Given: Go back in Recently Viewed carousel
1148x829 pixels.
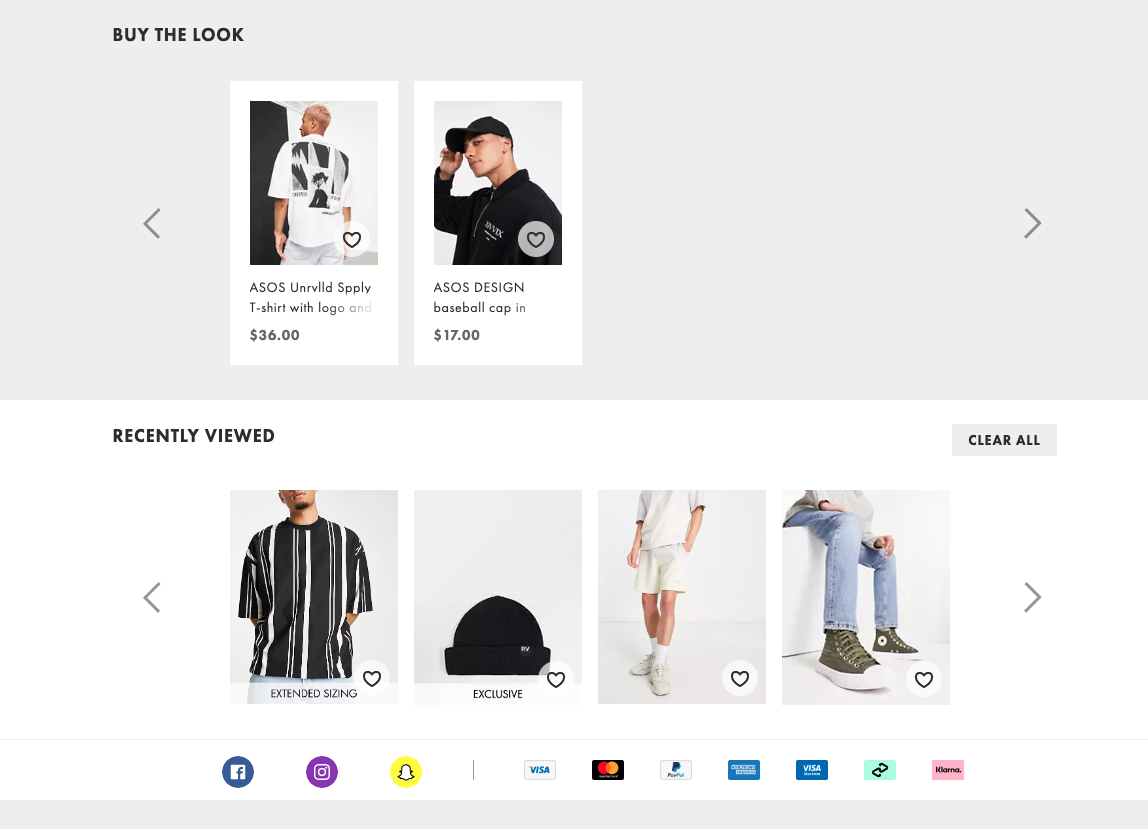Looking at the screenshot, I should [152, 598].
